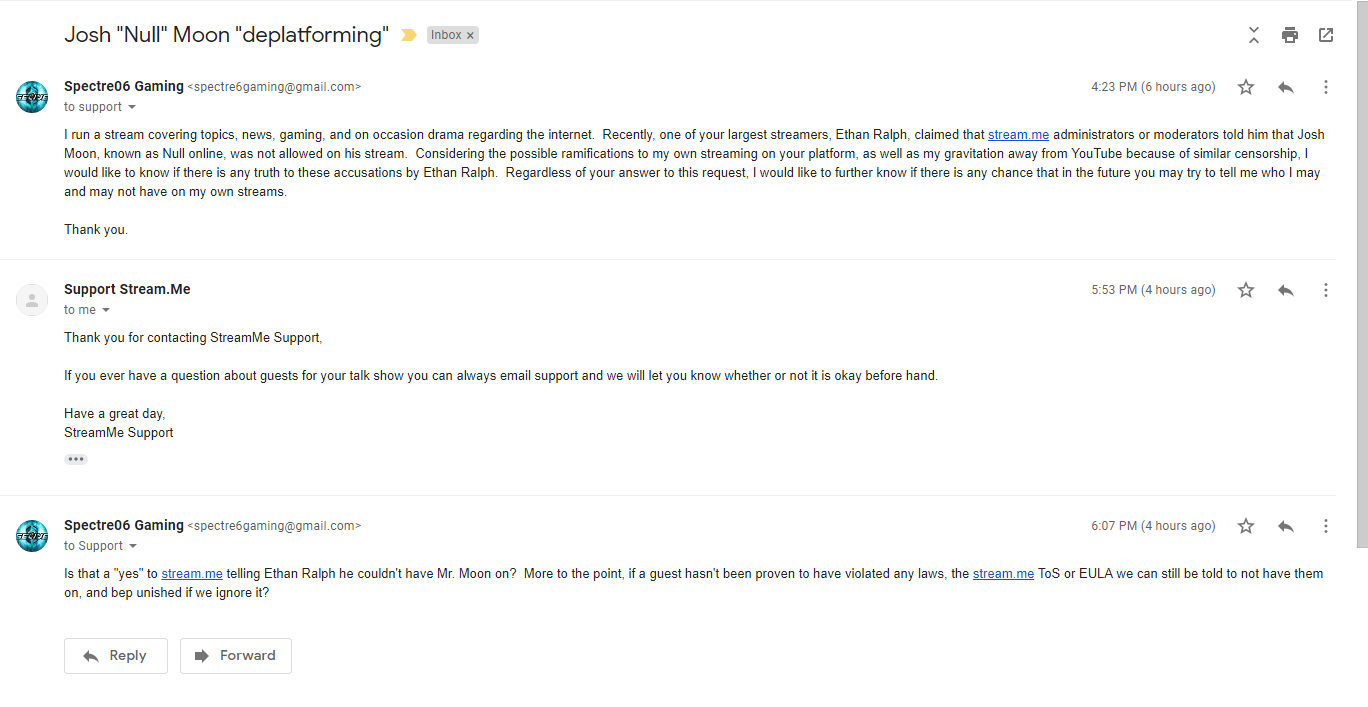The width and height of the screenshot is (1368, 707).
Task: Collapse all messages with the arrows icon
Action: pos(1254,35)
